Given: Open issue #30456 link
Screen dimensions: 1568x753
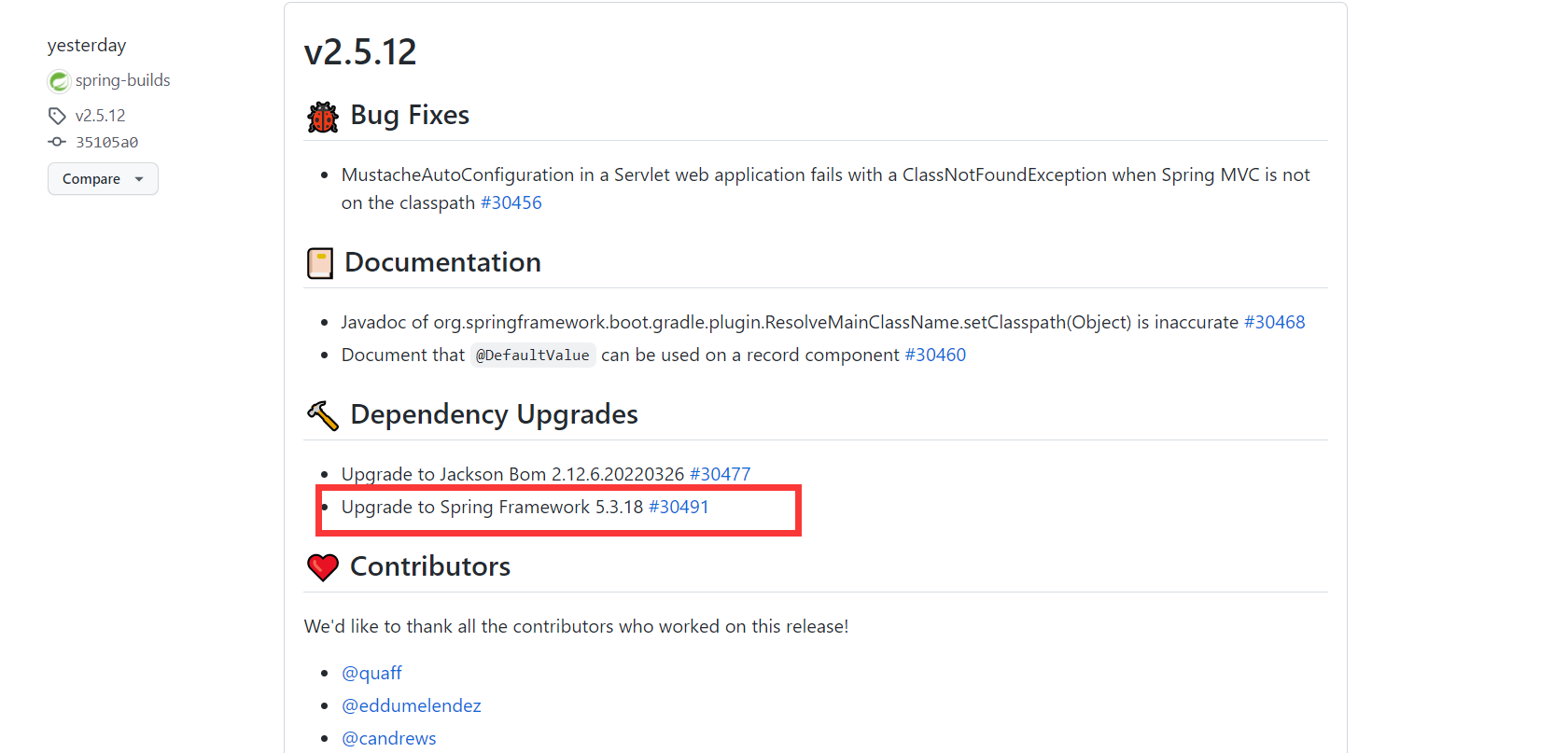Looking at the screenshot, I should 511,202.
